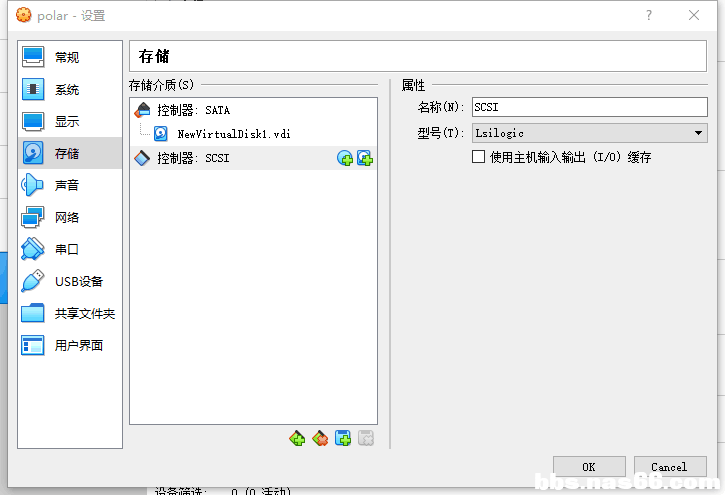Screen dimensions: 725x495
Task: Click add storage attachment icon below list
Action: (x=343, y=438)
